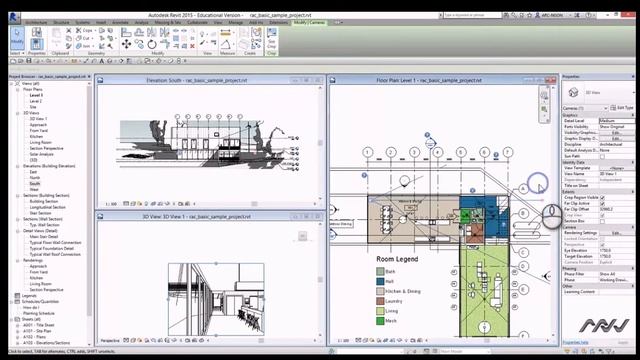640x360 pixels.
Task: Click the Trim/Extend tool icon
Action: click(x=164, y=44)
